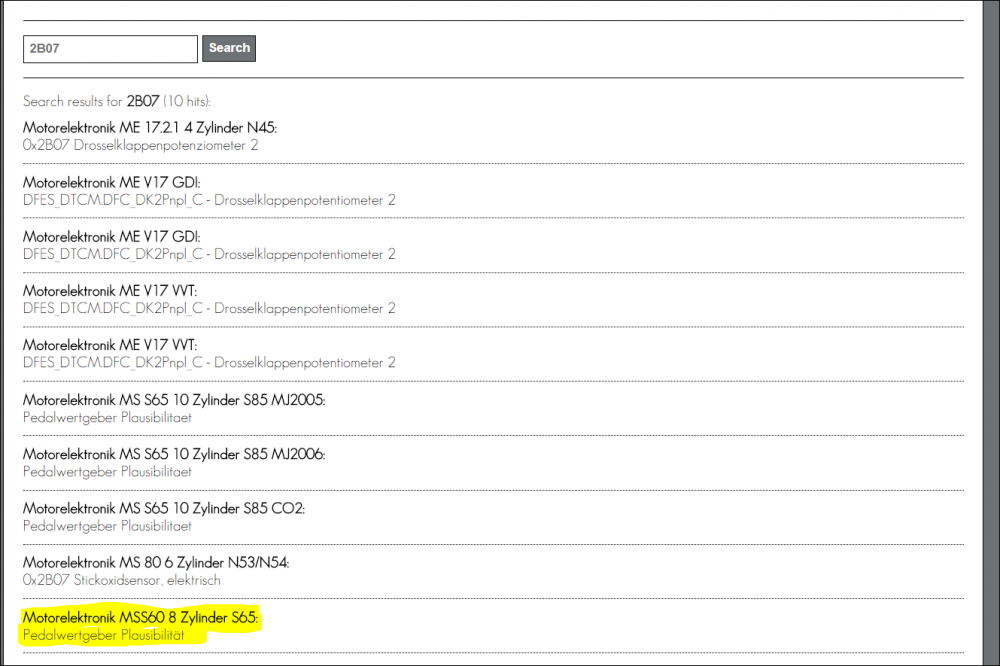
Task: Click Pedalwertgeber Plausibilitaet under S85 MJ2005
Action: (107, 418)
